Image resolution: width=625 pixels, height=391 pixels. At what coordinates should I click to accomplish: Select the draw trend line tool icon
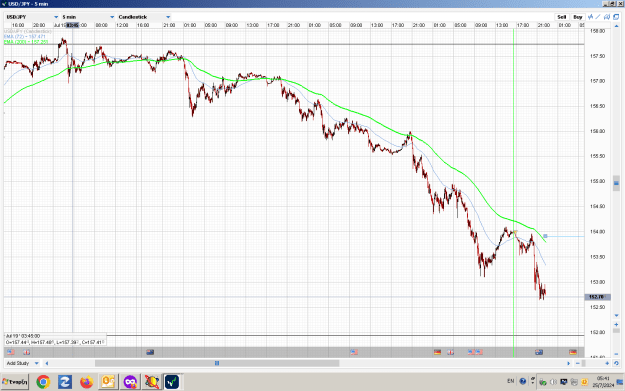tap(598, 17)
